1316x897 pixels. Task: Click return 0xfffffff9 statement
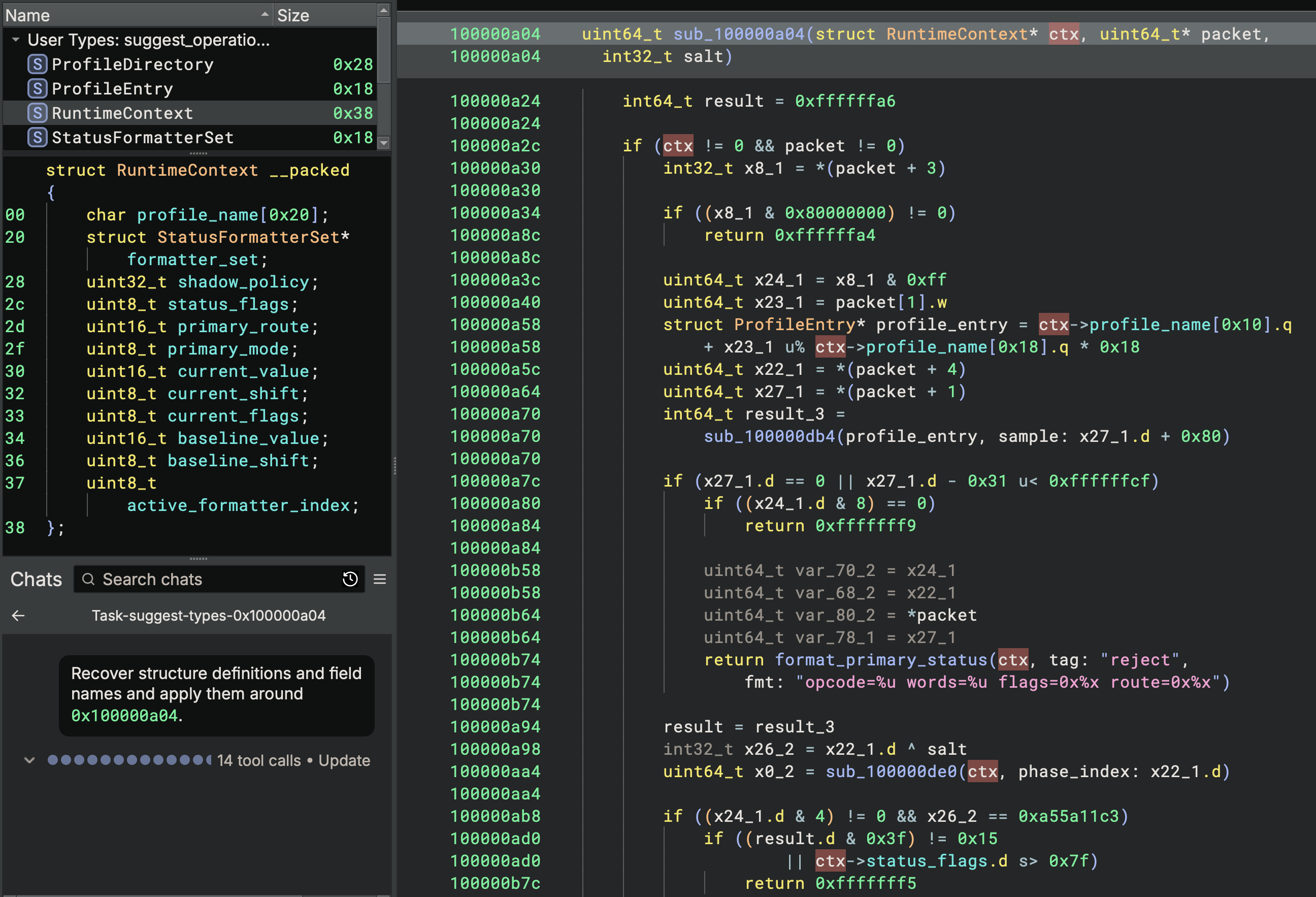[x=830, y=525]
